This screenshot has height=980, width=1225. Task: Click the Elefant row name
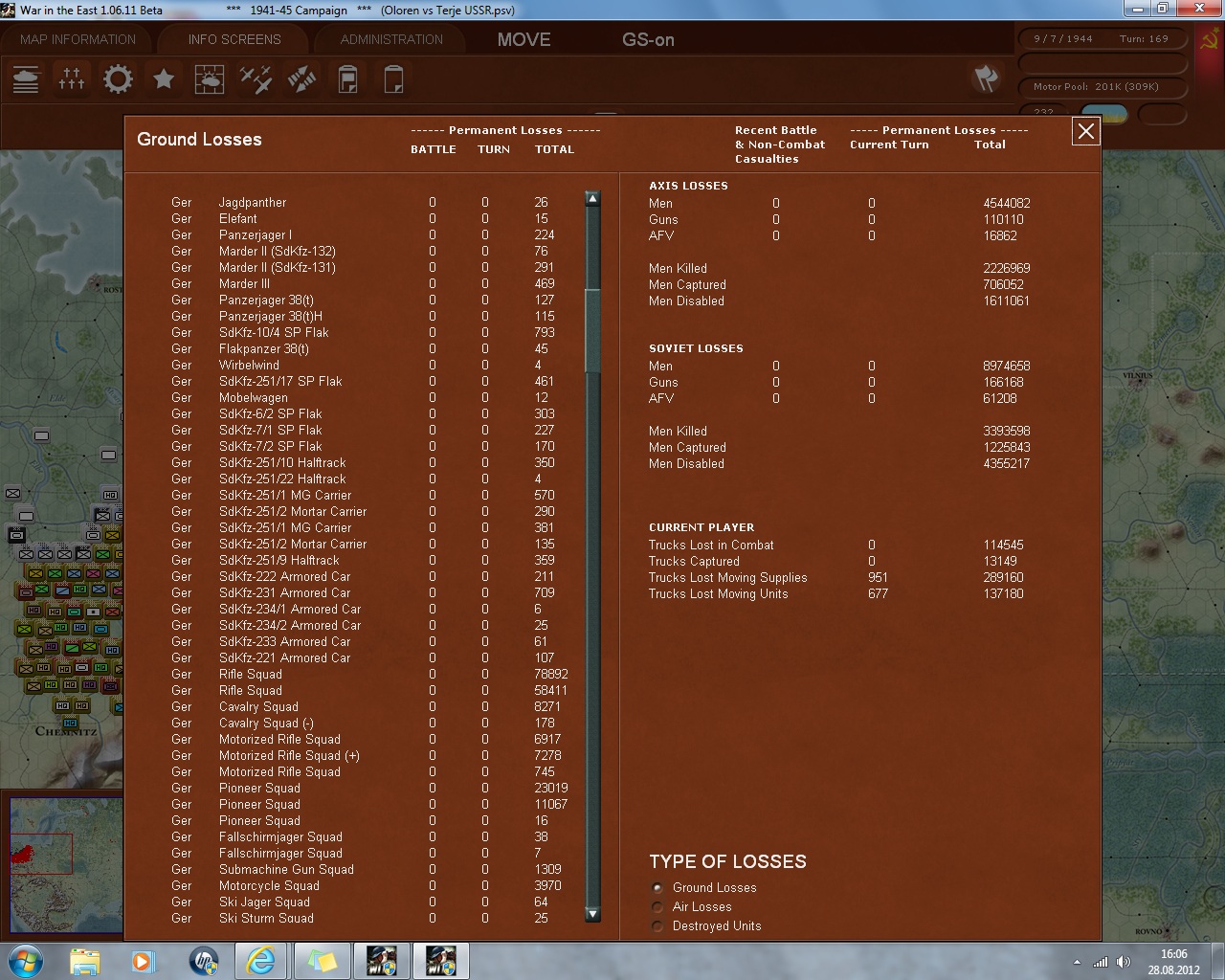tap(238, 218)
